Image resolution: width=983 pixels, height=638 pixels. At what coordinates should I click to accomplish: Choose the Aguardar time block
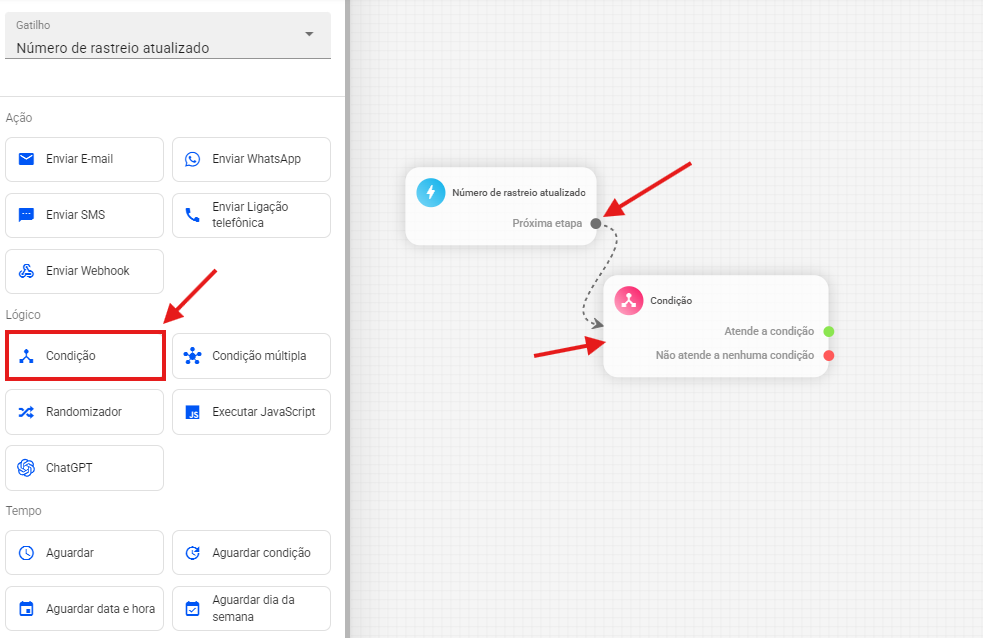pos(84,553)
